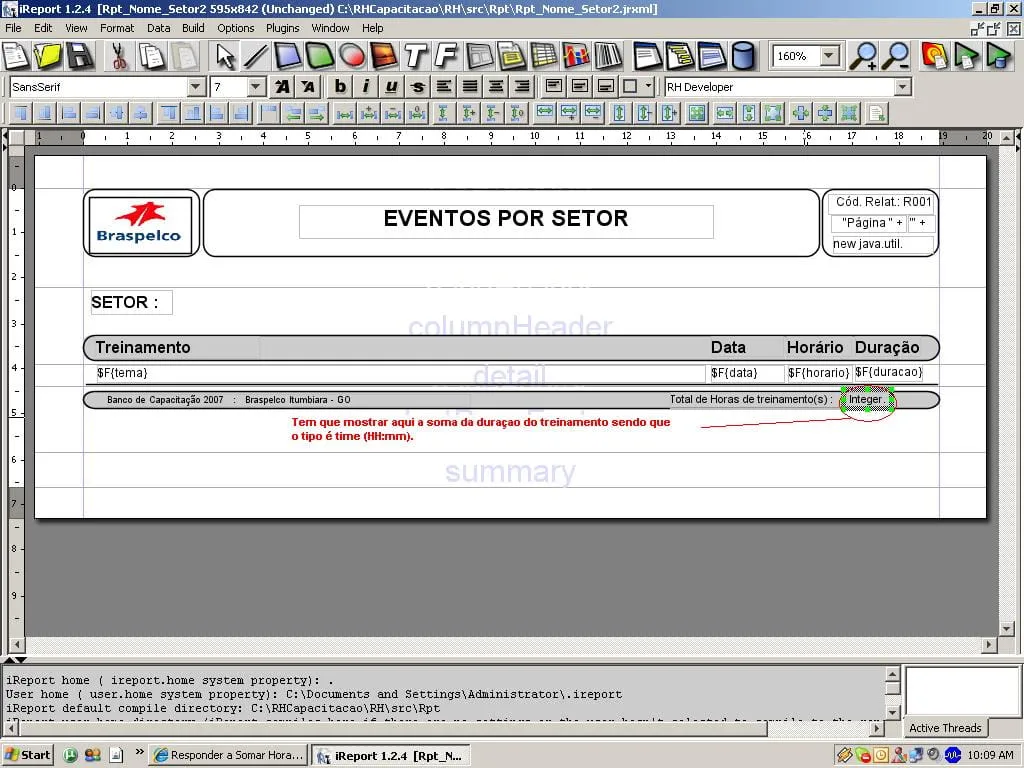
Task: Open the Active Threads tab
Action: coord(945,728)
